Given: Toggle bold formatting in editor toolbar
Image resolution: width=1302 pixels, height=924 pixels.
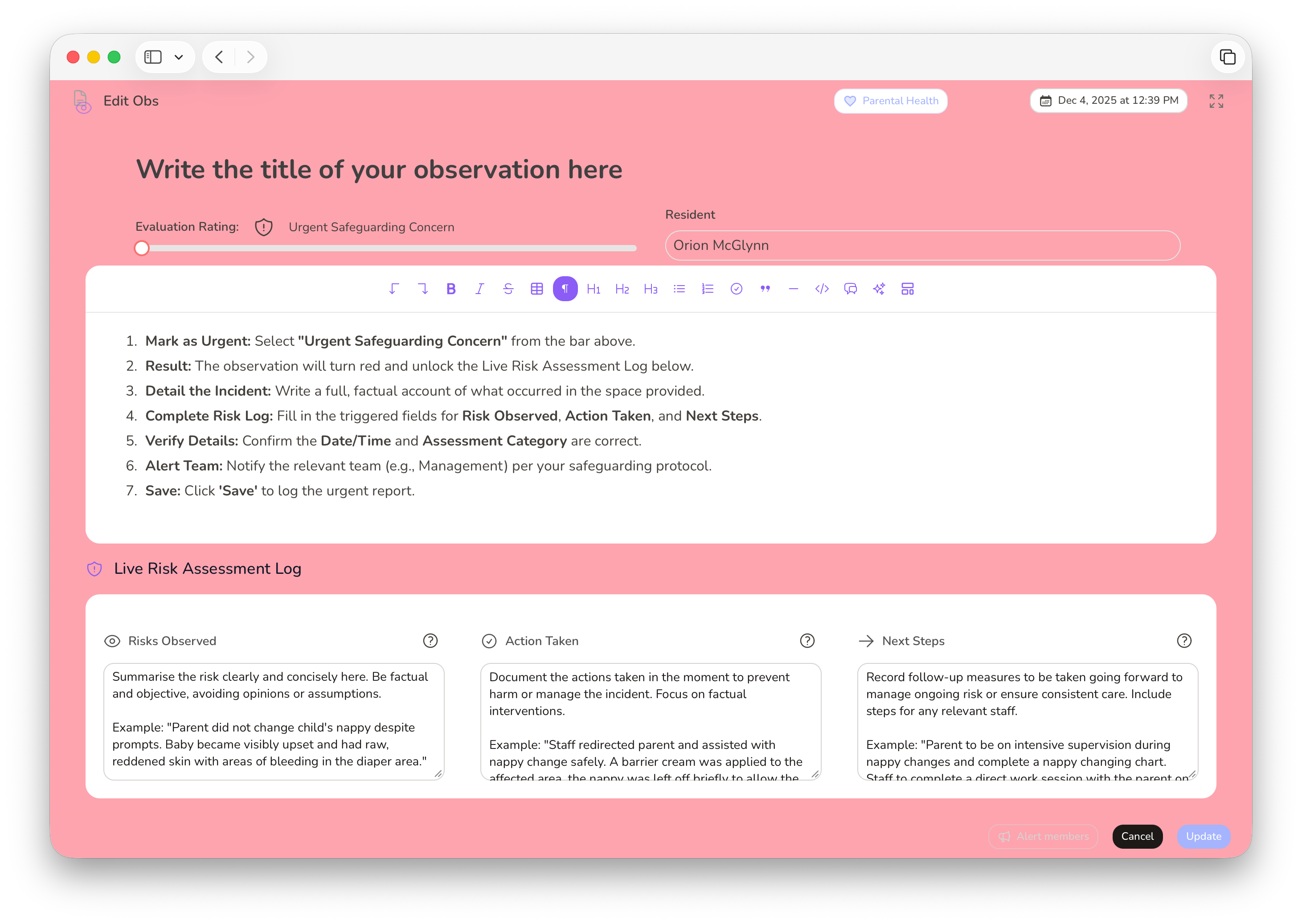Looking at the screenshot, I should pyautogui.click(x=450, y=289).
